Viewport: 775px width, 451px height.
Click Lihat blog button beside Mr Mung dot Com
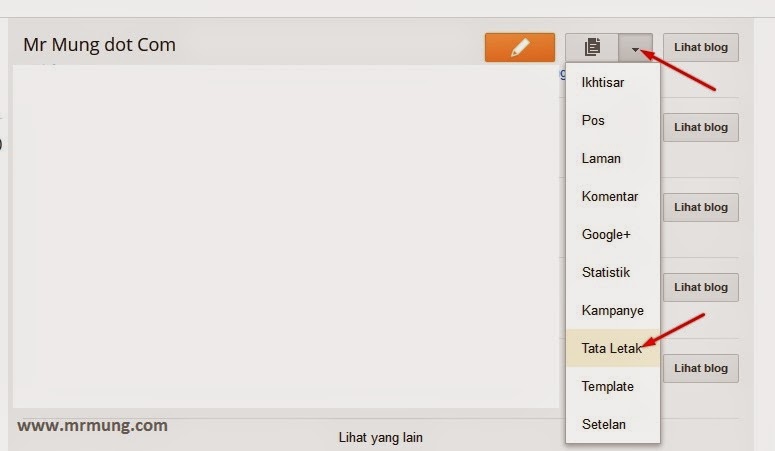(x=700, y=47)
